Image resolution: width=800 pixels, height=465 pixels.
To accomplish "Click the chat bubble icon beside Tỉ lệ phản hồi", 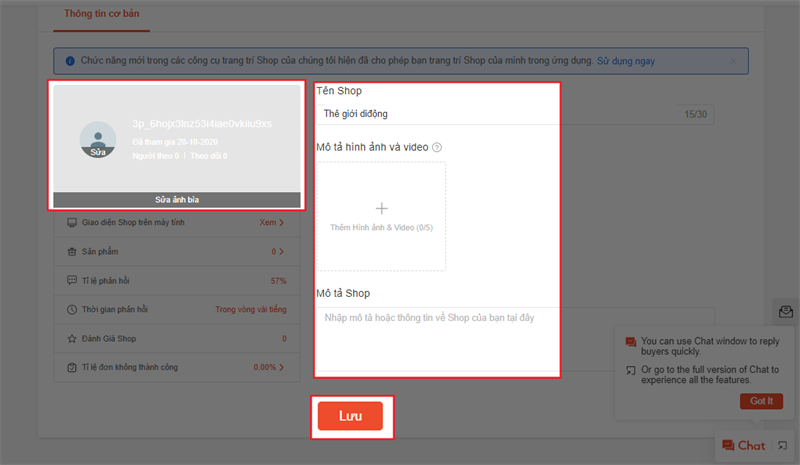I will point(72,281).
